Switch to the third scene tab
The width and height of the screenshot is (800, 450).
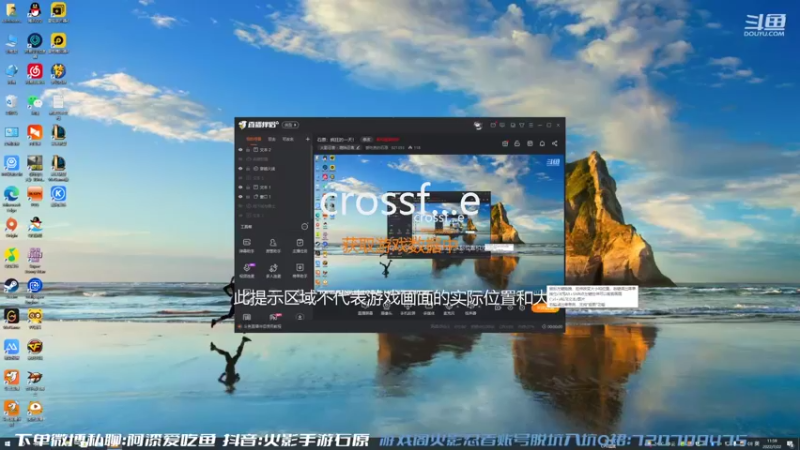(288, 139)
